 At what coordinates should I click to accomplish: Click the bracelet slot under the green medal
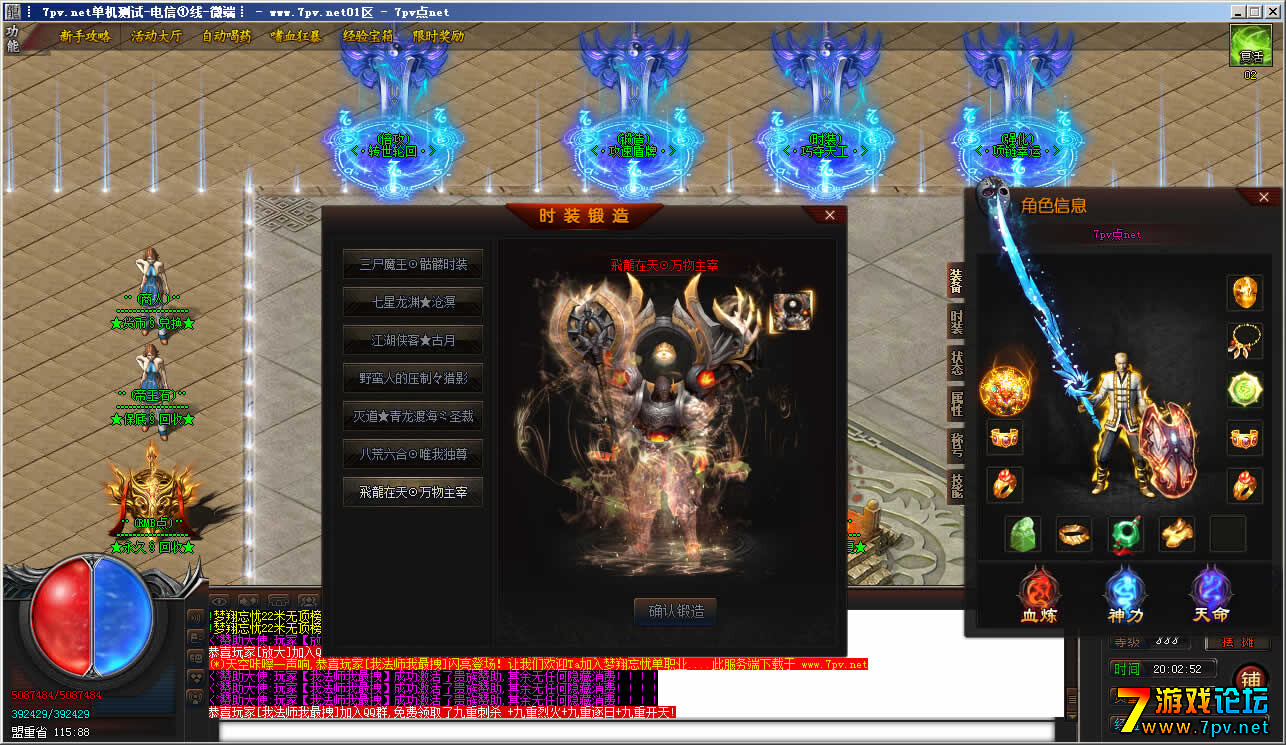1244,437
